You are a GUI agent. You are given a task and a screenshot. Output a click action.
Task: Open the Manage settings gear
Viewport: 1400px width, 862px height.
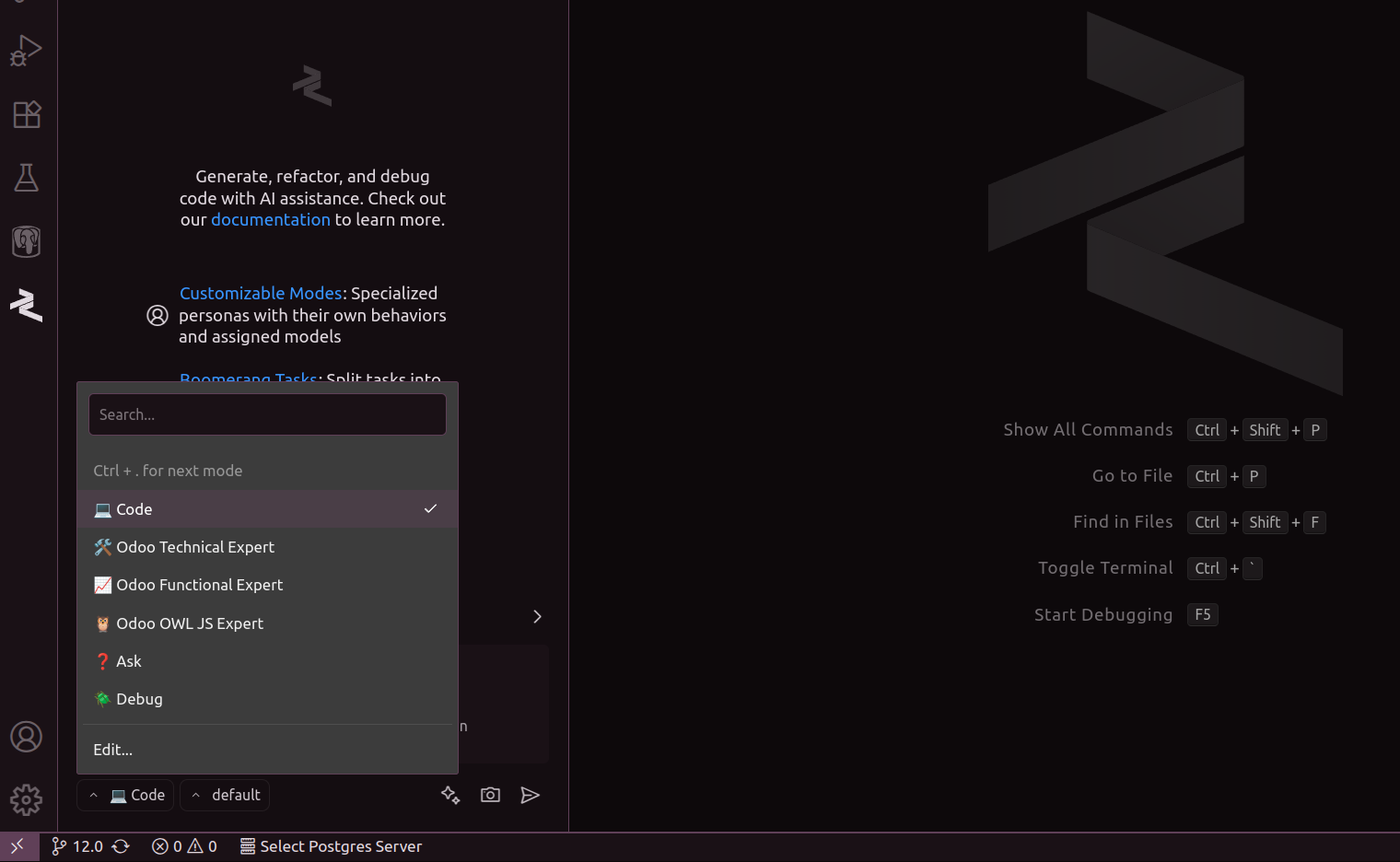click(26, 799)
